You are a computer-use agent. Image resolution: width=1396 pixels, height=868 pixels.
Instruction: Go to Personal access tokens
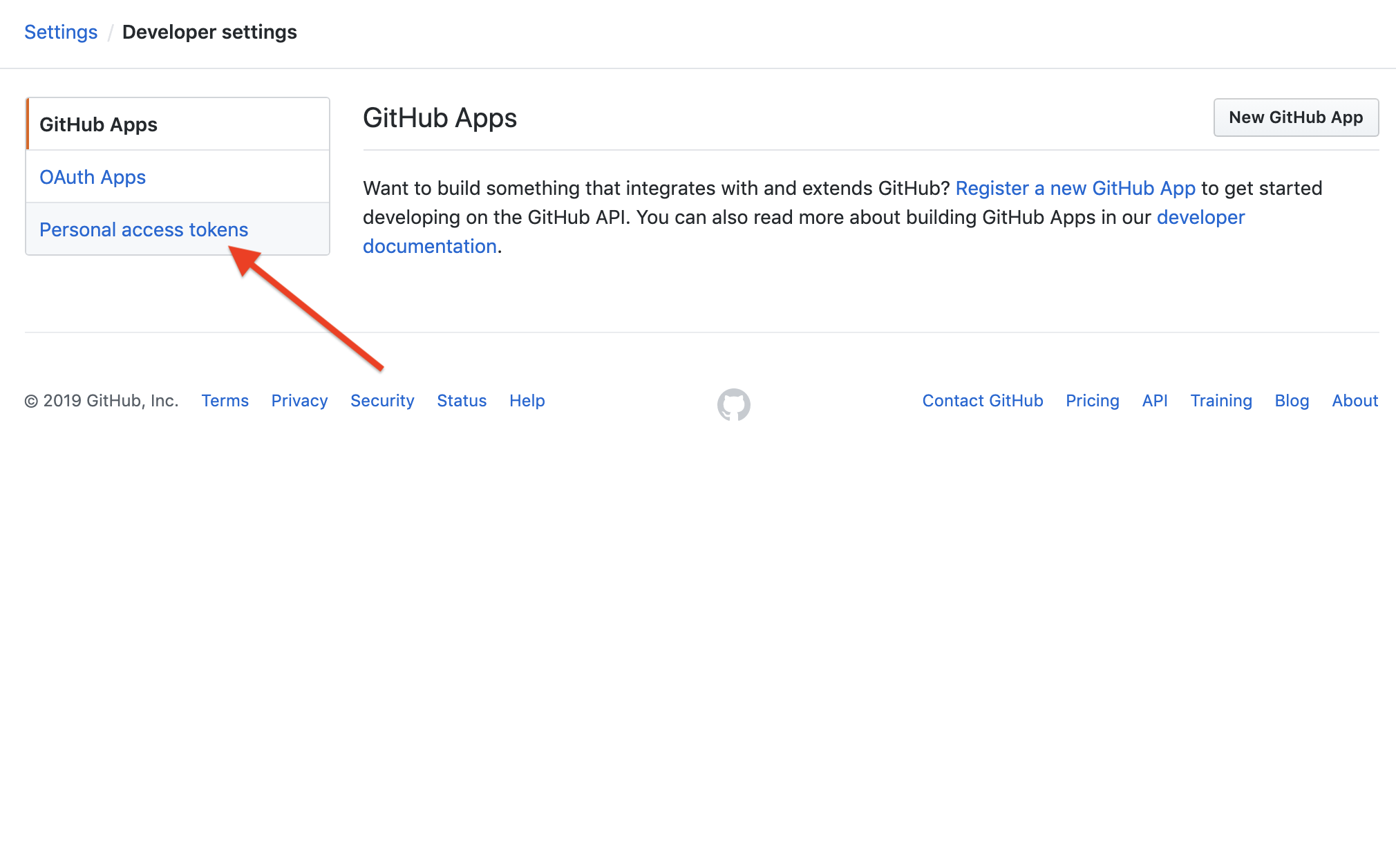[178, 229]
